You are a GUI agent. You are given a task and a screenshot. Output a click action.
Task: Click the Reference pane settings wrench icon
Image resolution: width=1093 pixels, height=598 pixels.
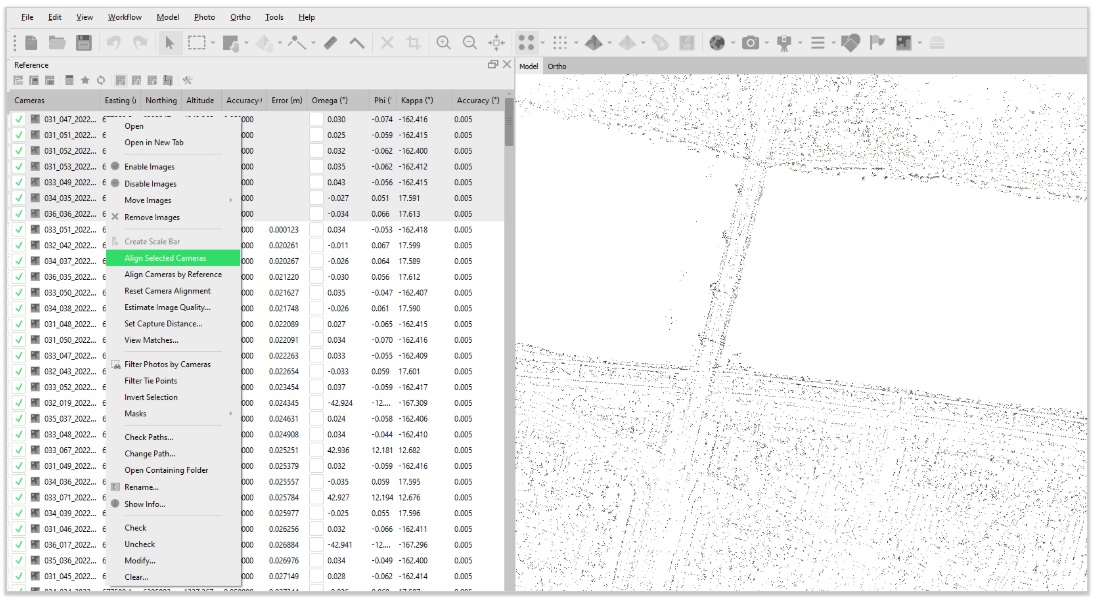[187, 80]
